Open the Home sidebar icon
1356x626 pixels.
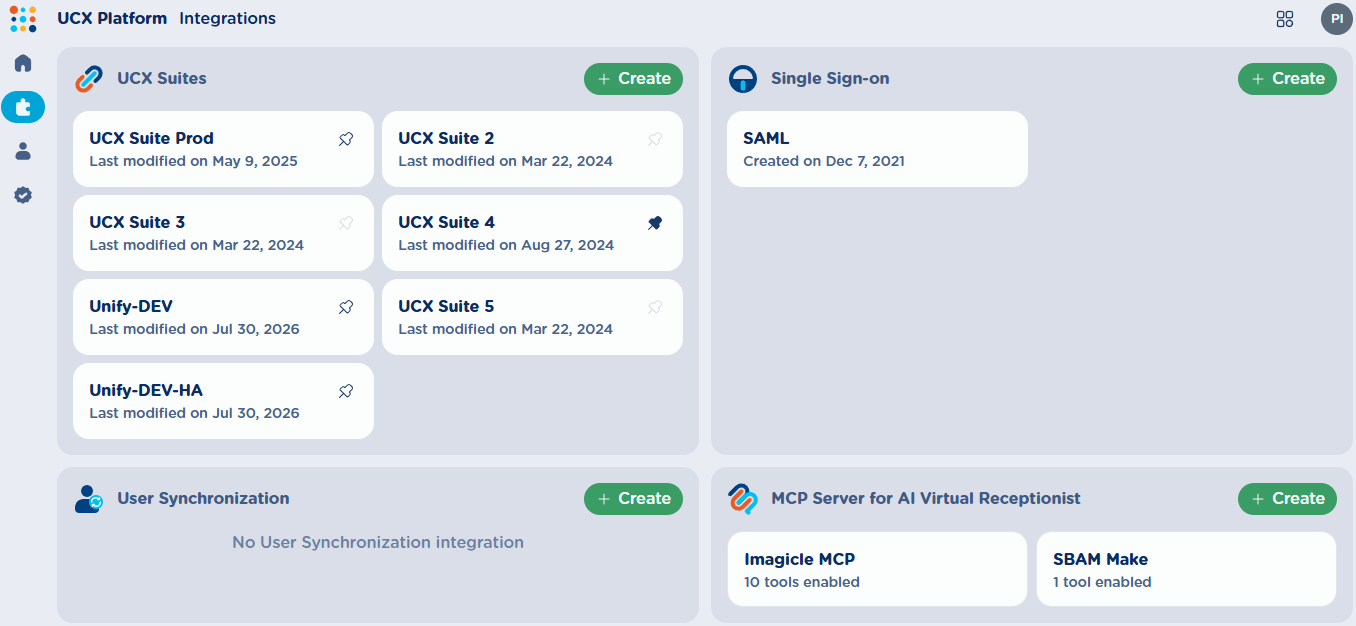point(23,63)
